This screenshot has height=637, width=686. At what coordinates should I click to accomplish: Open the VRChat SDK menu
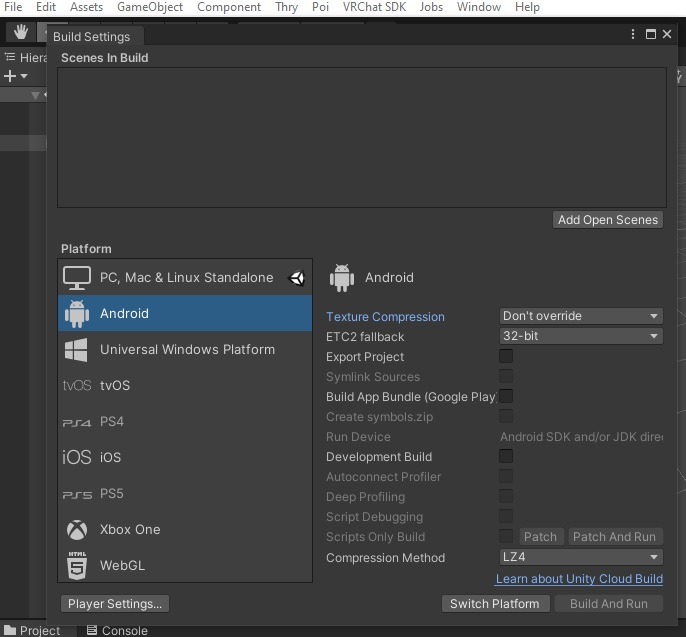point(374,7)
